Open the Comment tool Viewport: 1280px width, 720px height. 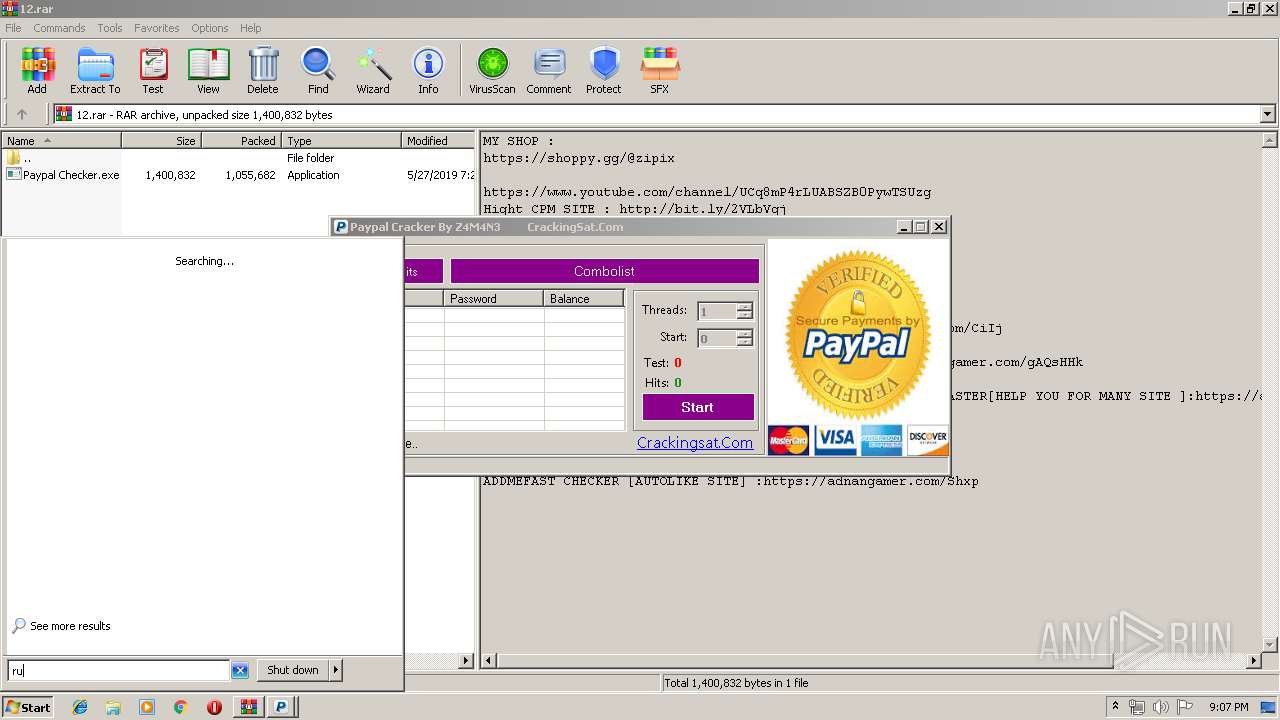tap(549, 71)
